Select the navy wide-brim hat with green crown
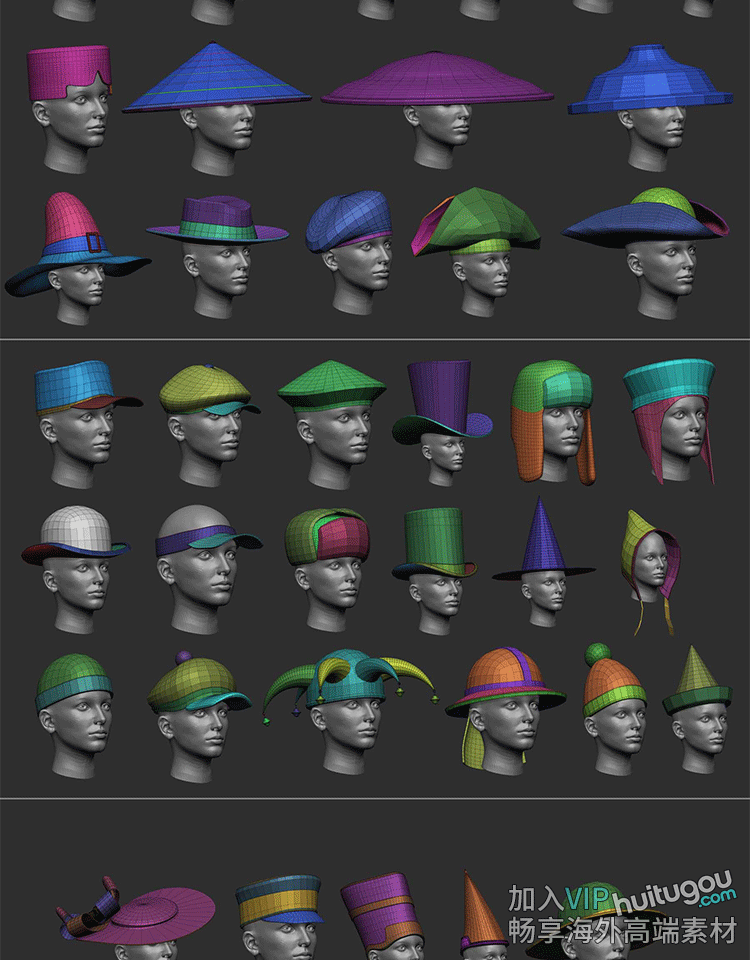This screenshot has width=750, height=960. (645, 215)
